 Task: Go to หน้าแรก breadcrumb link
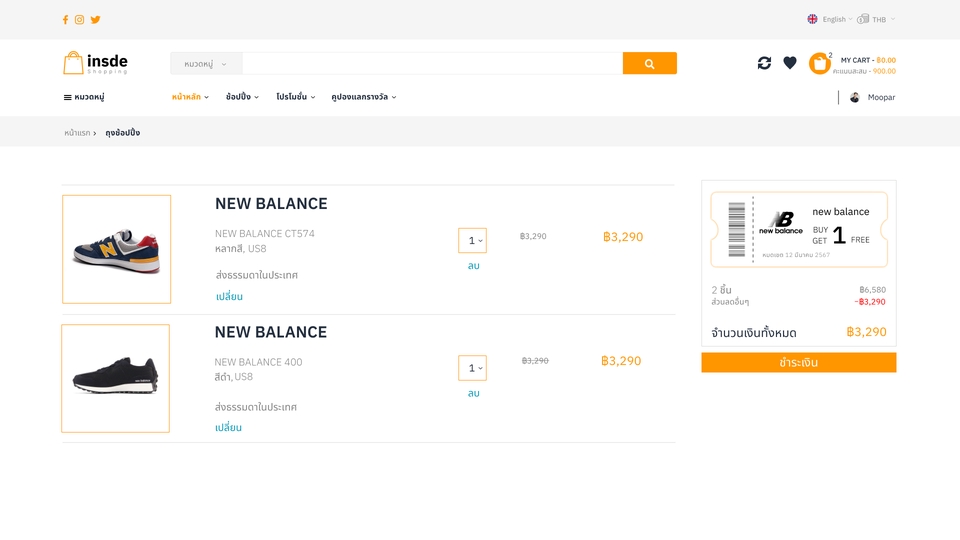coord(77,133)
